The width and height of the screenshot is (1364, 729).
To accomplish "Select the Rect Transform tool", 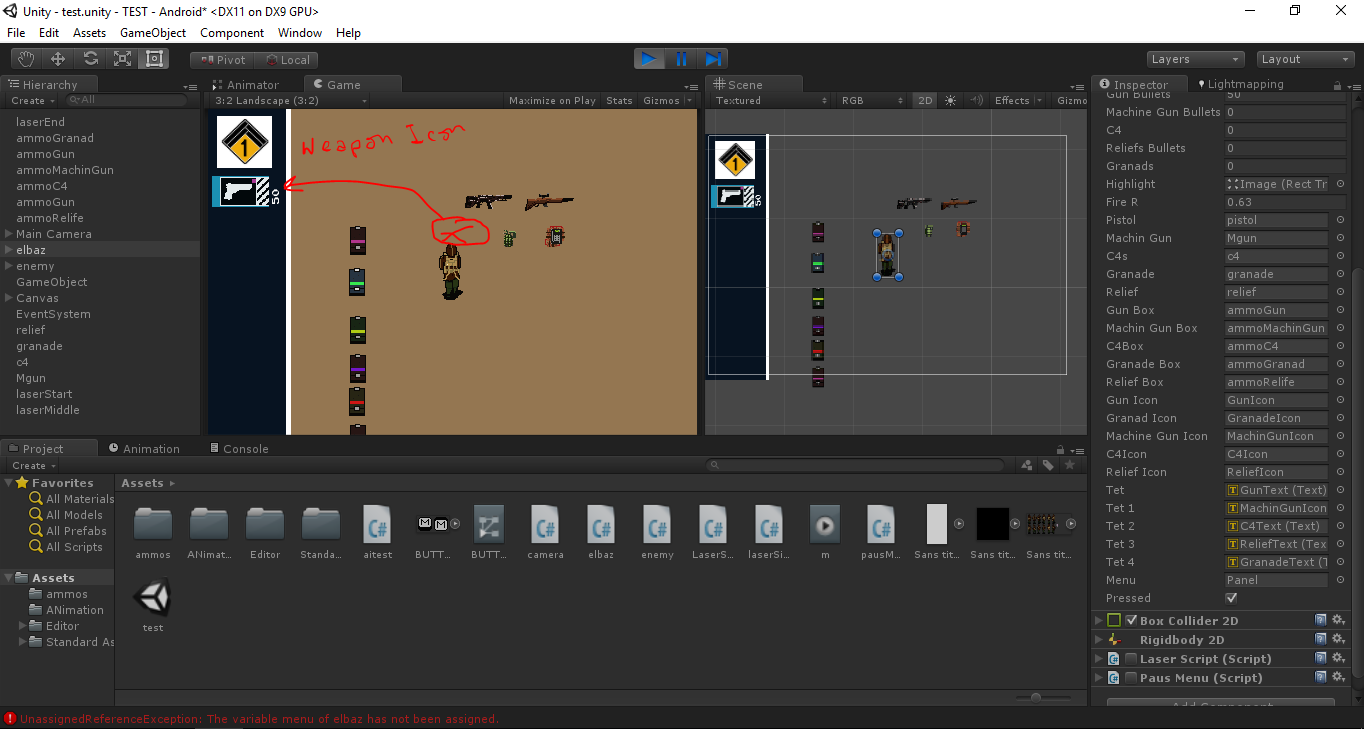I will coord(155,59).
